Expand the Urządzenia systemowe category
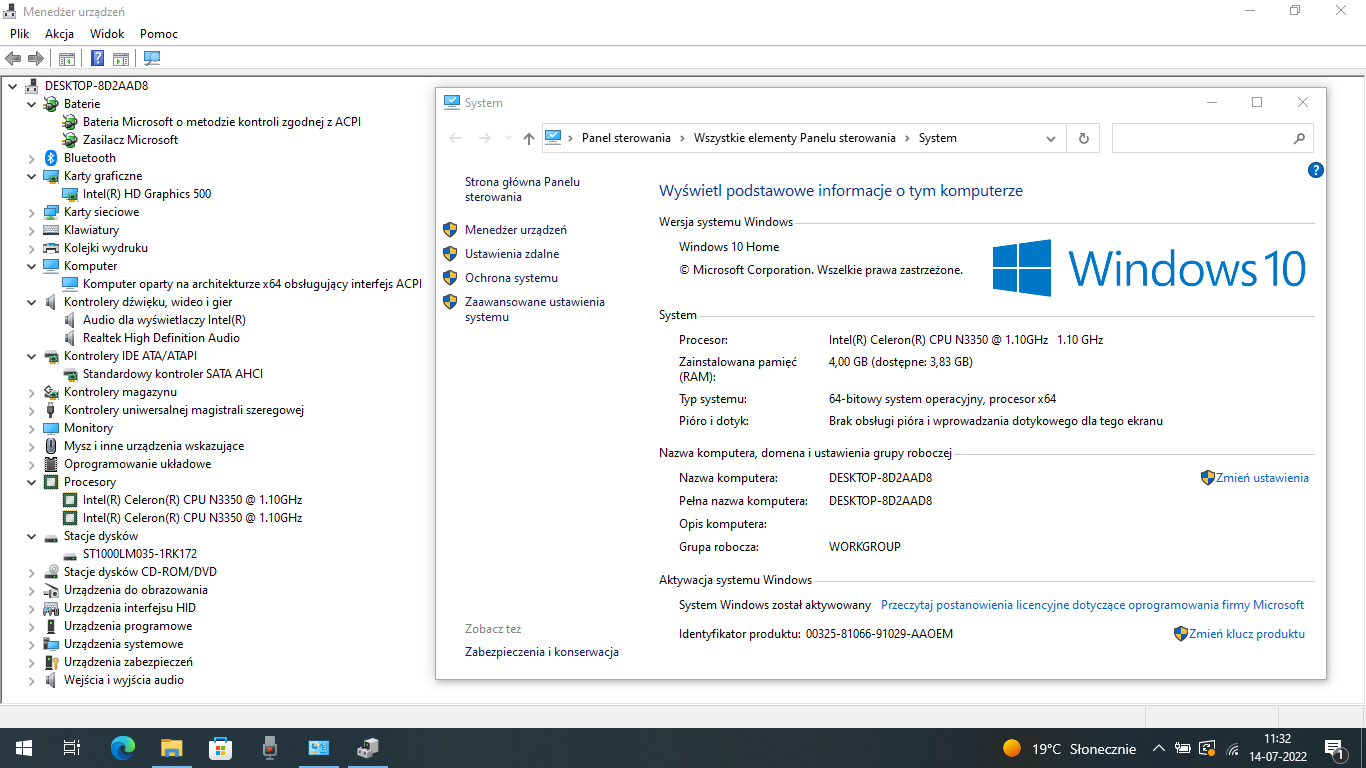Viewport: 1366px width, 768px height. pos(32,644)
